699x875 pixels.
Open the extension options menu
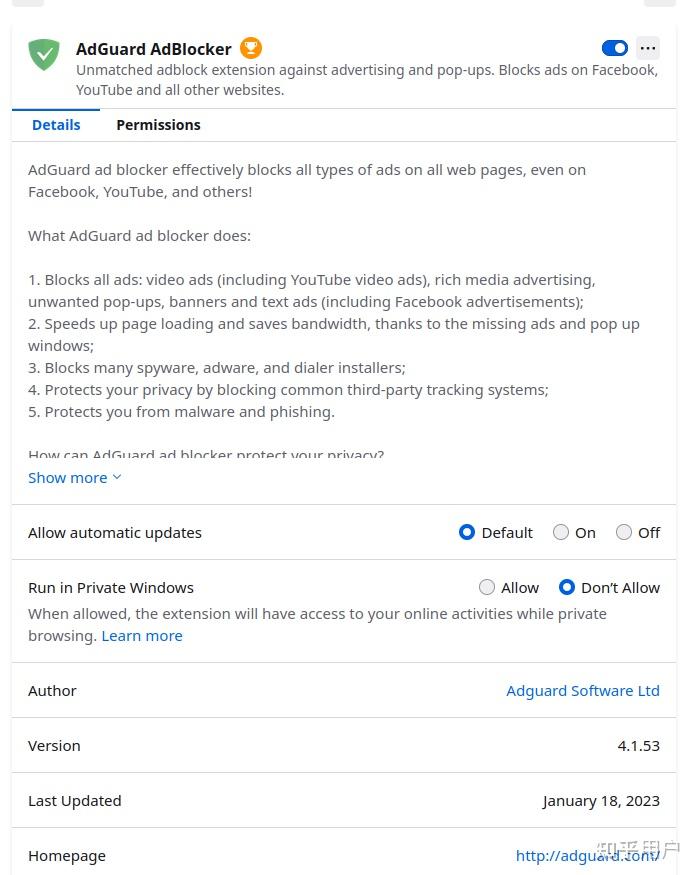(x=648, y=48)
